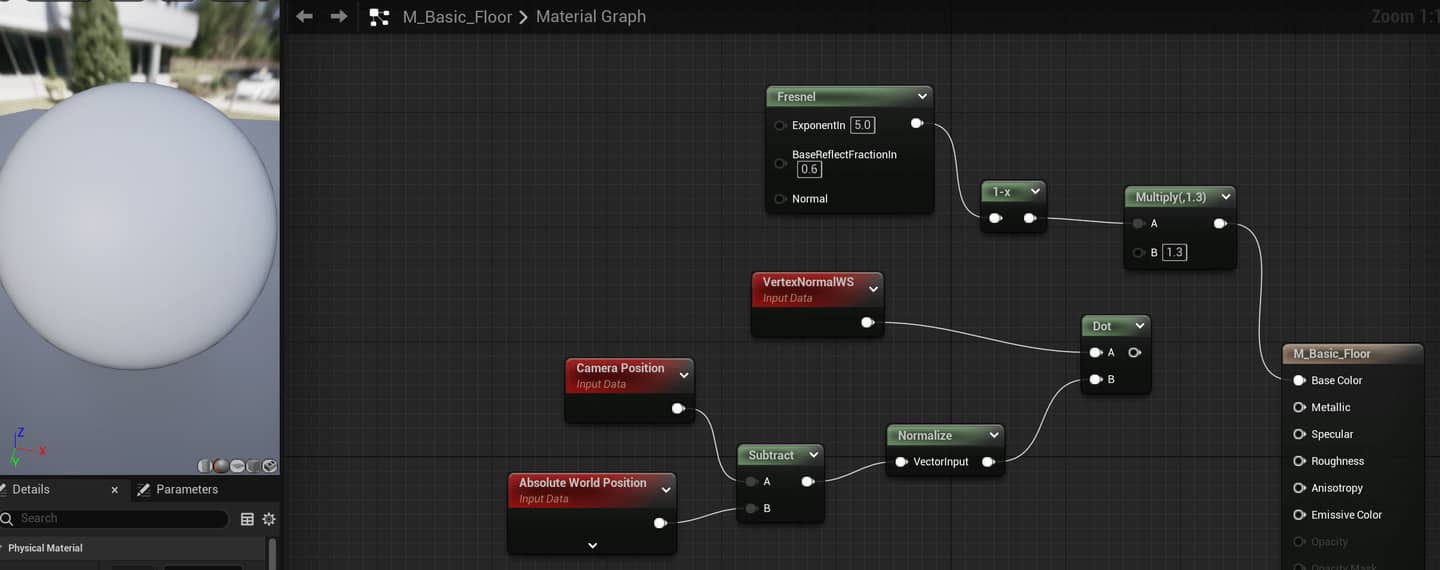
Task: Click the Normalize node output pin
Action: click(x=988, y=462)
